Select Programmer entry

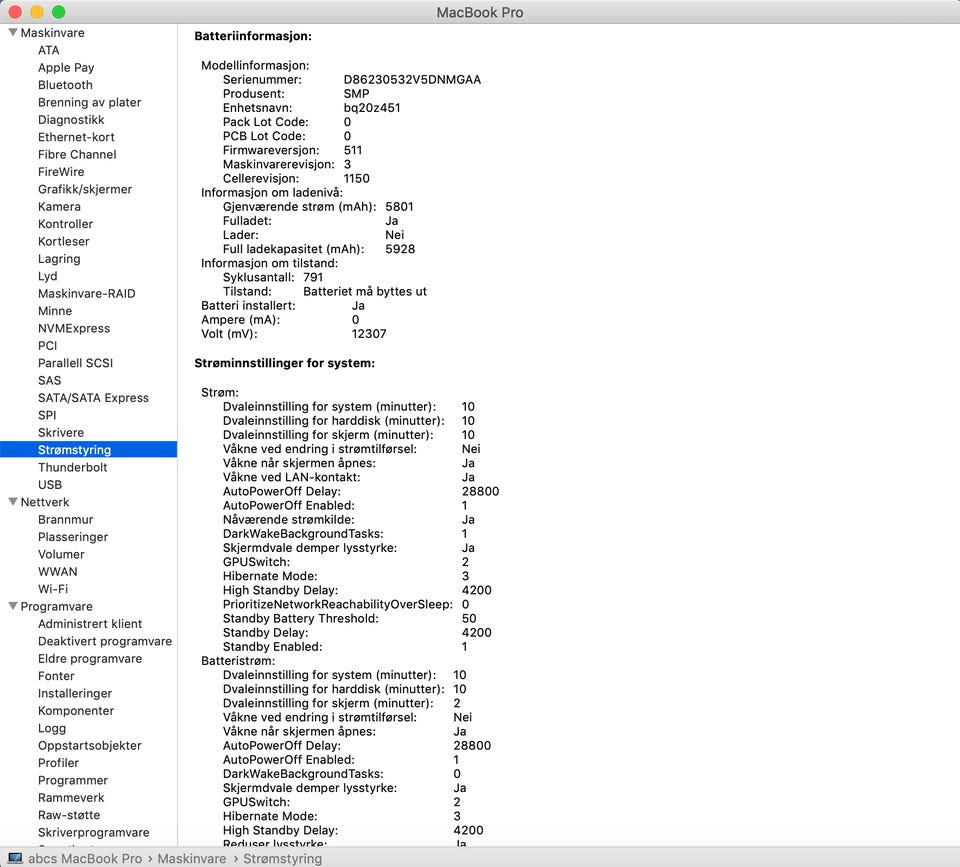tap(73, 780)
